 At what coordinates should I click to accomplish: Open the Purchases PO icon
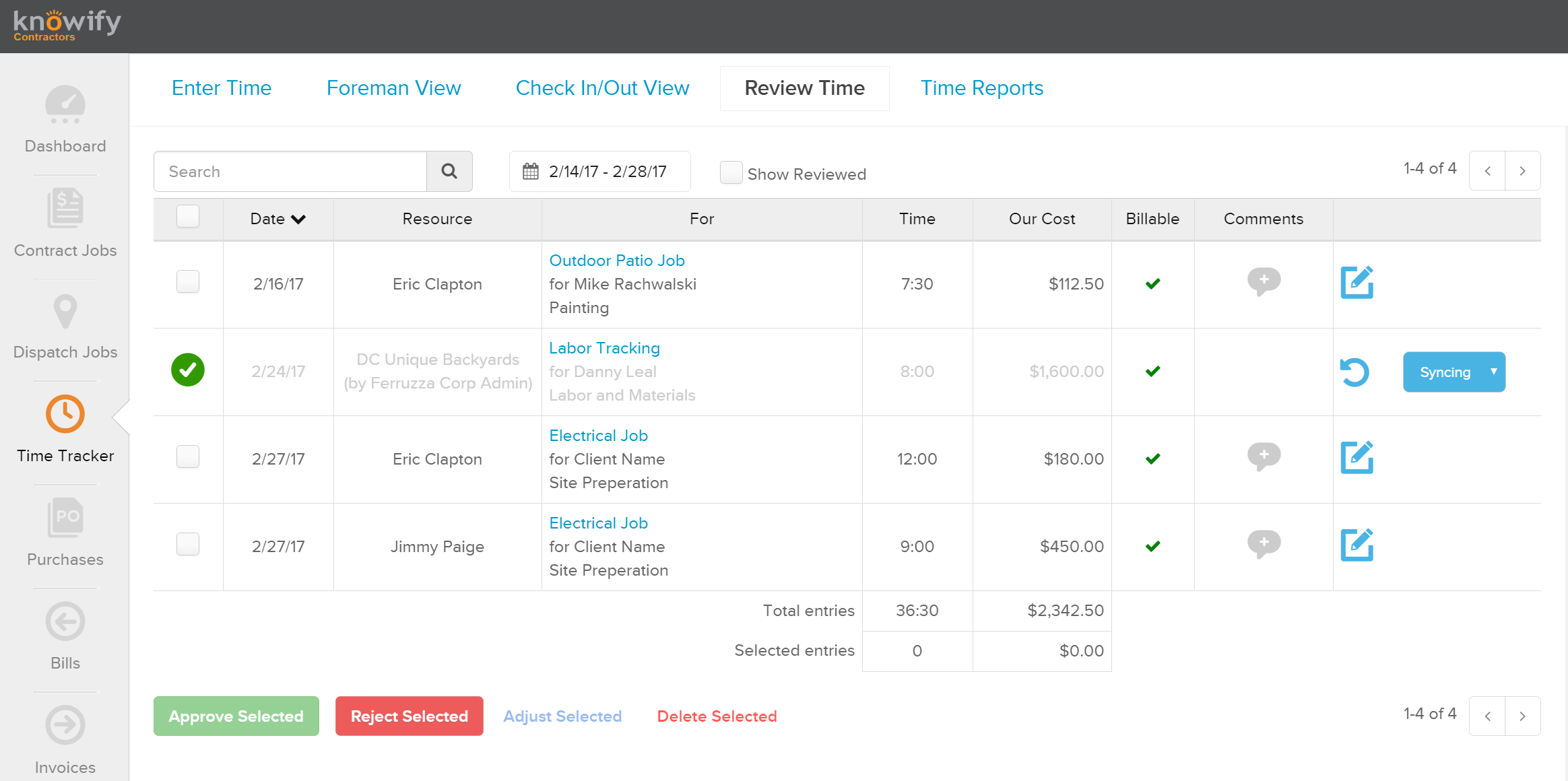65,517
